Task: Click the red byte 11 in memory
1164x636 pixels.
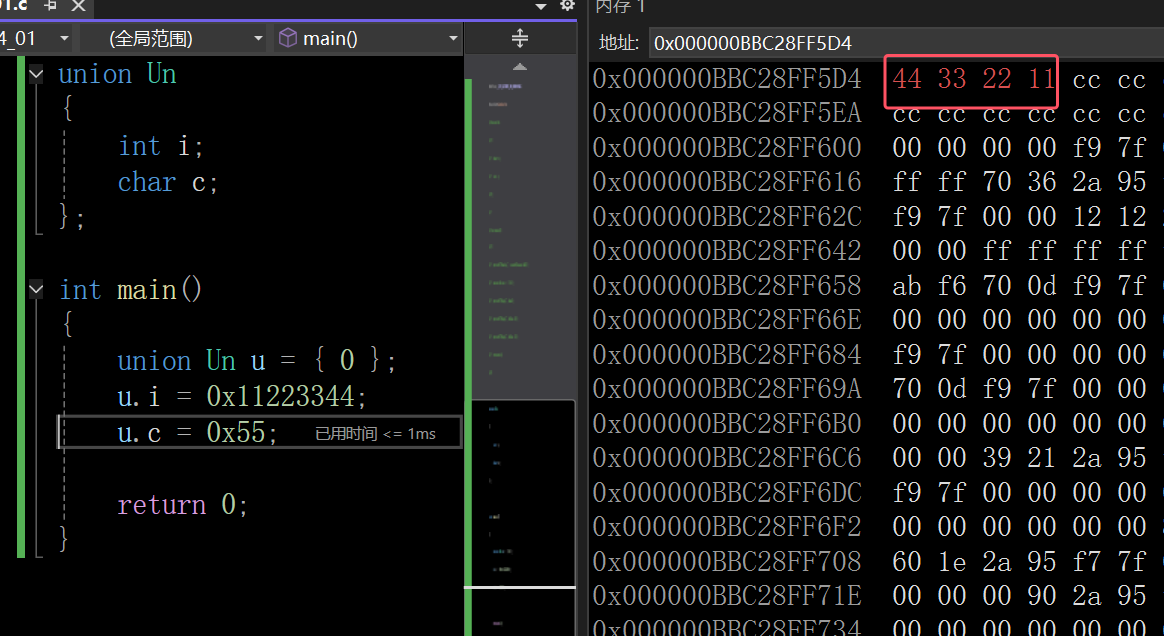Action: (1042, 79)
